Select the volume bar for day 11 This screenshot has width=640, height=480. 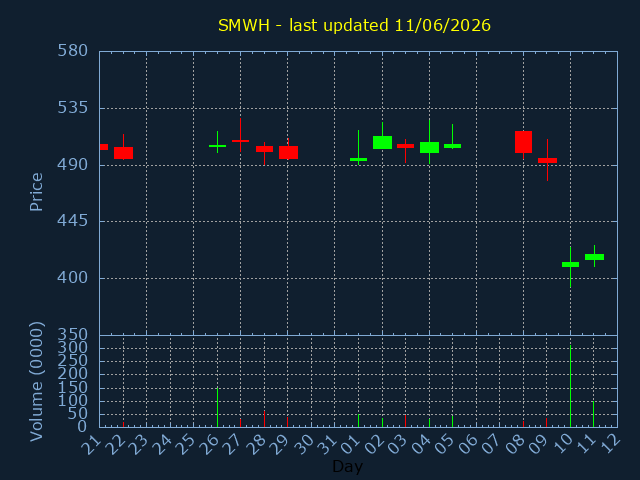593,414
